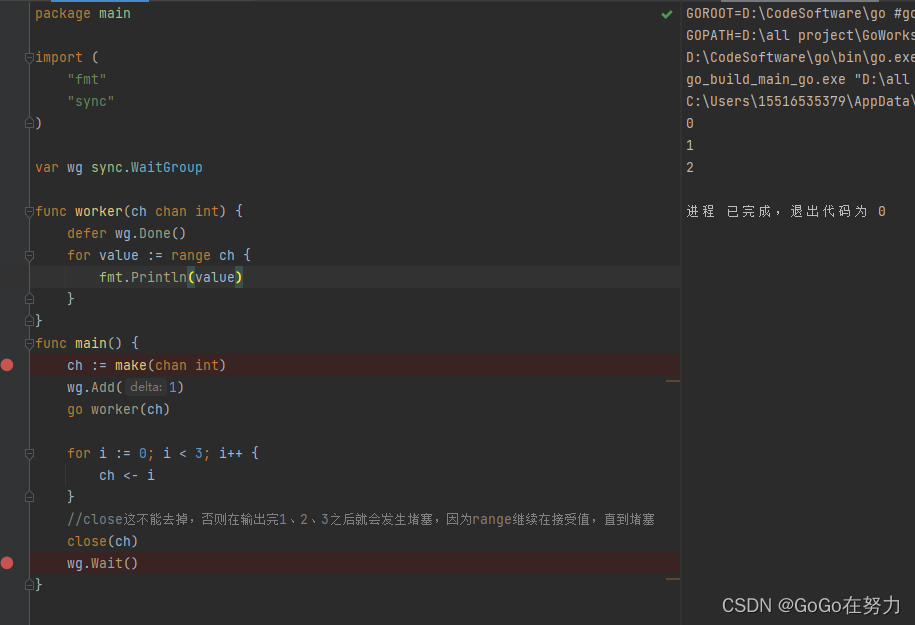Click the main function closing fold icon

[x=29, y=585]
